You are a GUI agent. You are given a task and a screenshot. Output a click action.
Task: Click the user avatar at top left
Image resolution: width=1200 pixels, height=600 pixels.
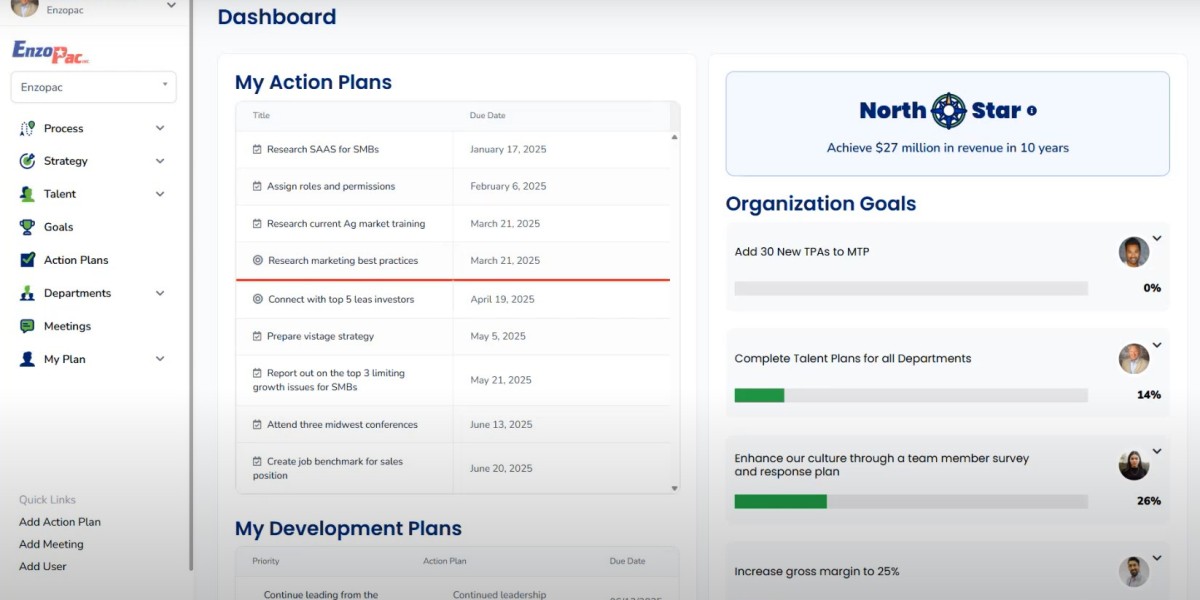point(25,8)
